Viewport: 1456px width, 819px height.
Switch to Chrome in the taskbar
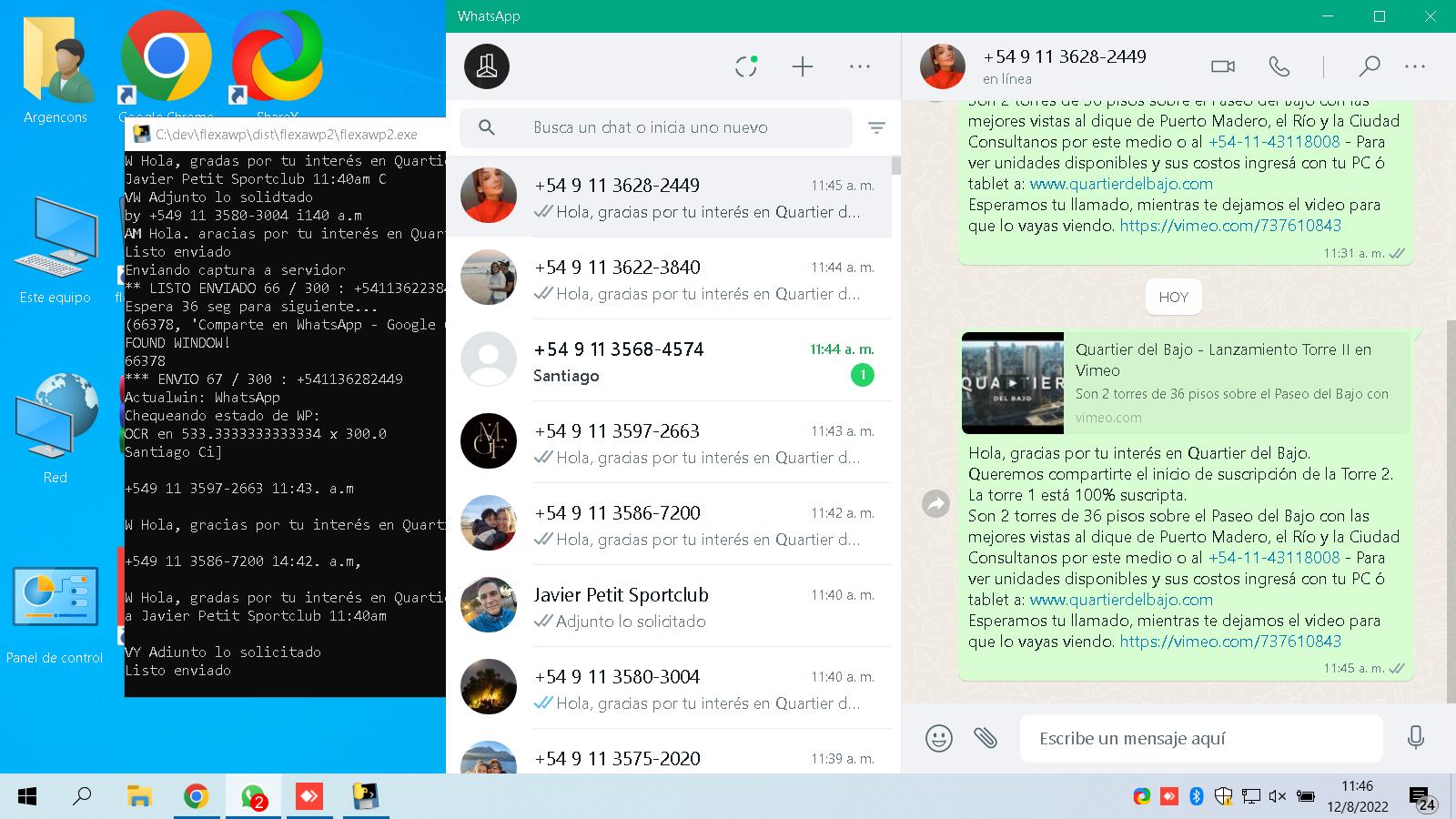[x=196, y=796]
